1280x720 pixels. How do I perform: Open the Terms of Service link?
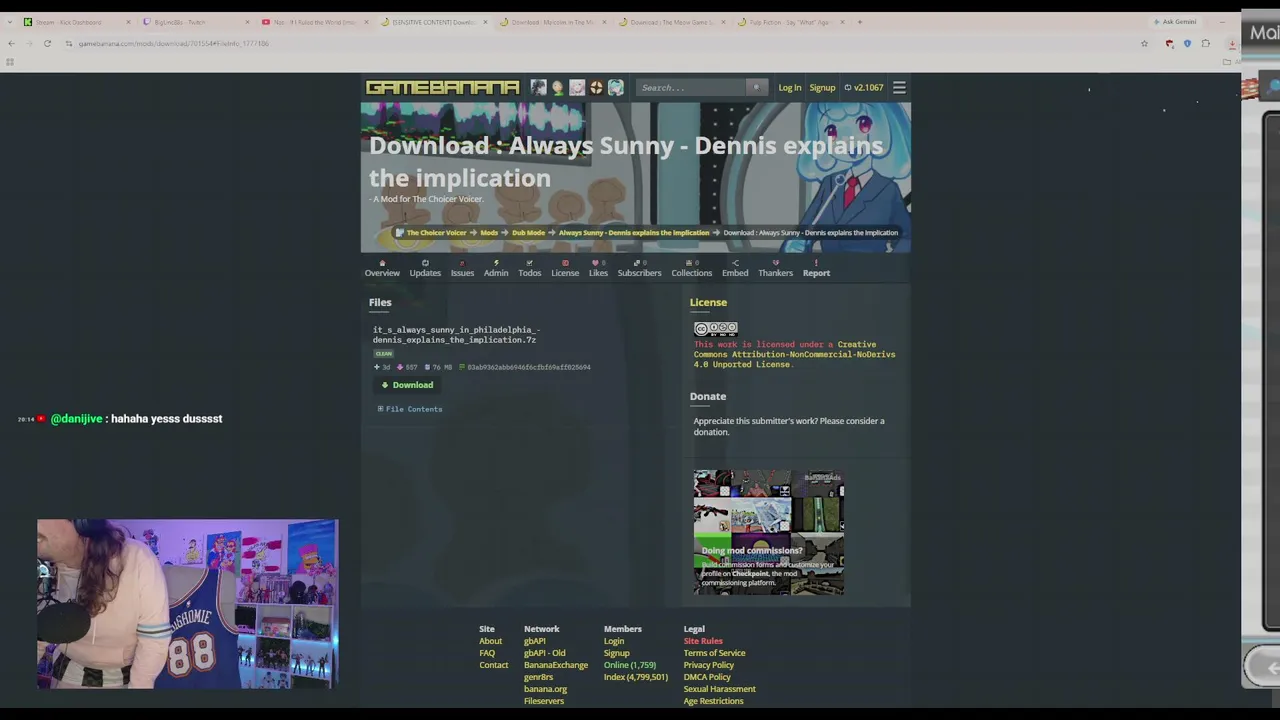[714, 653]
